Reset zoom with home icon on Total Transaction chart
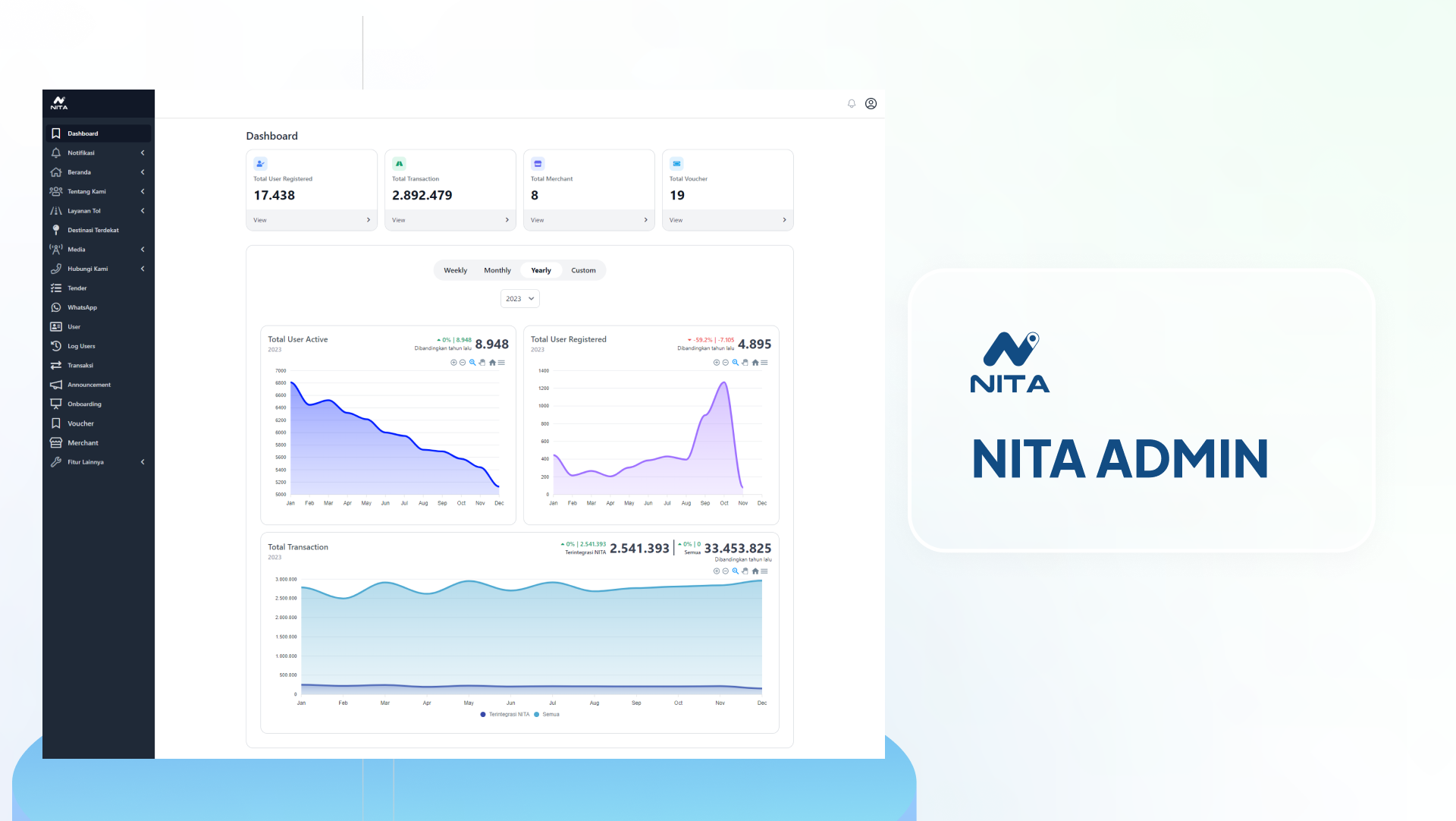1456x821 pixels. coord(755,571)
